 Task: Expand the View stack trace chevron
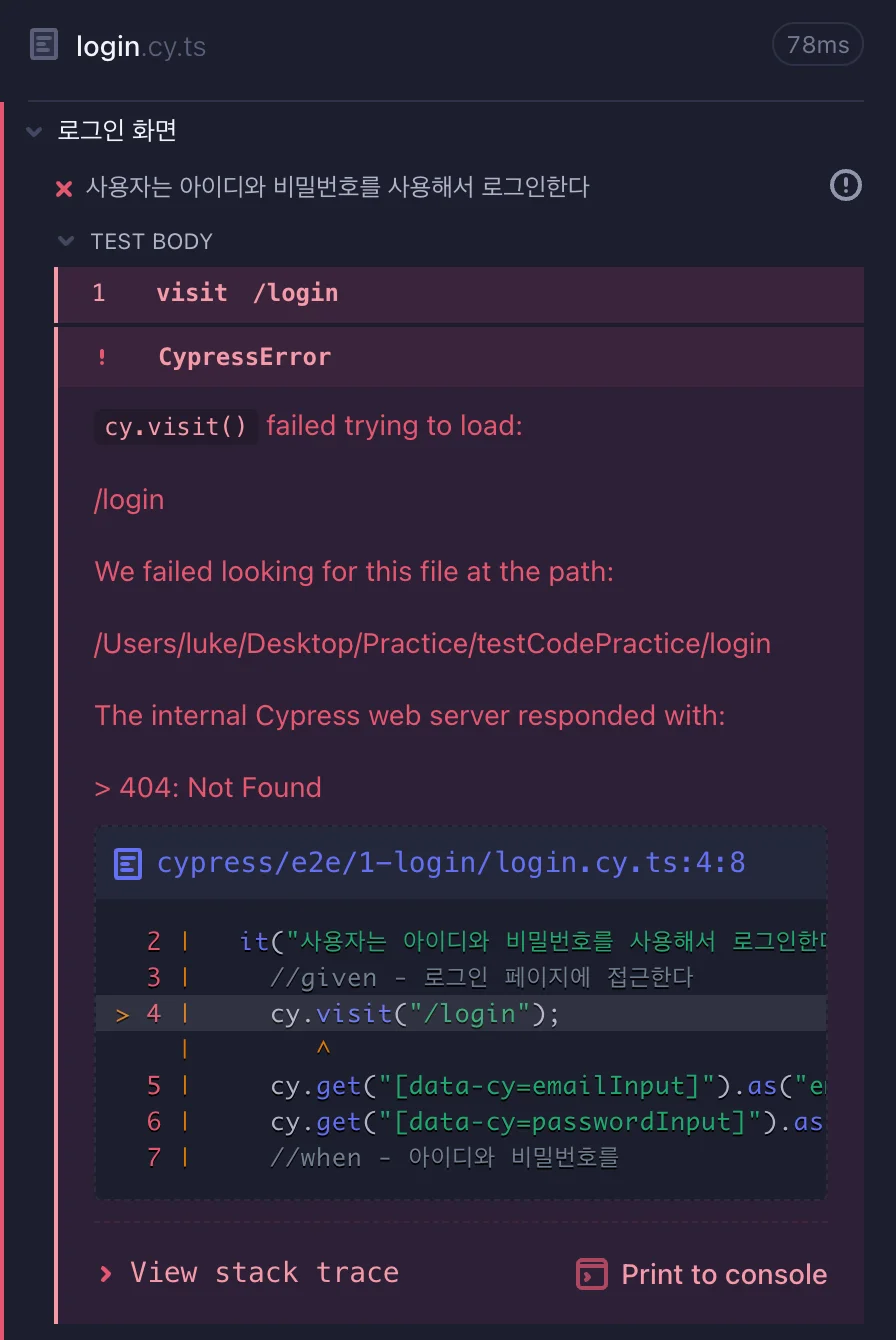point(105,1274)
